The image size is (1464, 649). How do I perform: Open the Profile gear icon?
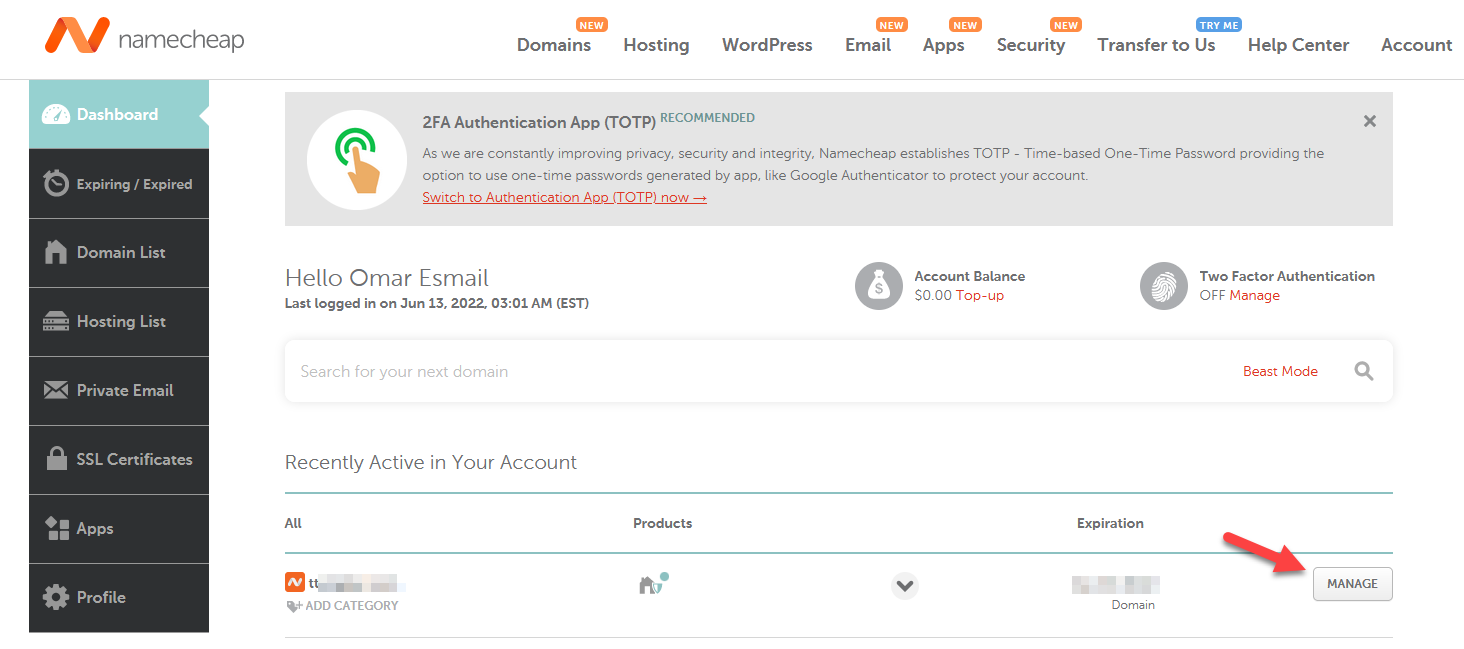tap(56, 597)
